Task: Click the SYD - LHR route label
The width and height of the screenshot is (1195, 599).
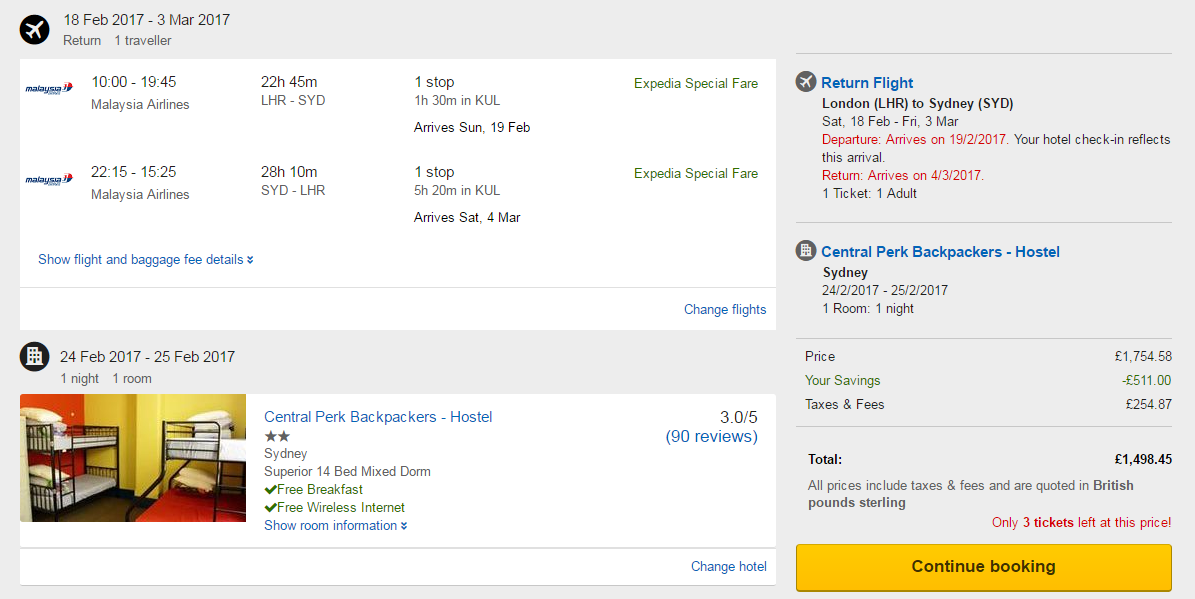Action: [293, 191]
